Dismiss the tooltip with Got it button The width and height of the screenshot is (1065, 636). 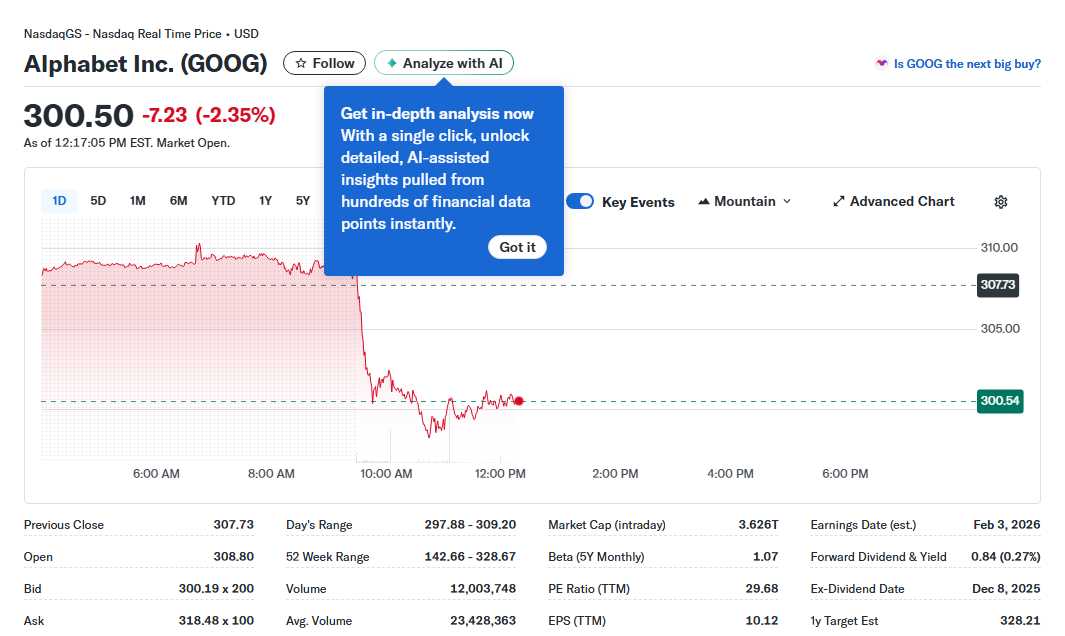pyautogui.click(x=517, y=247)
